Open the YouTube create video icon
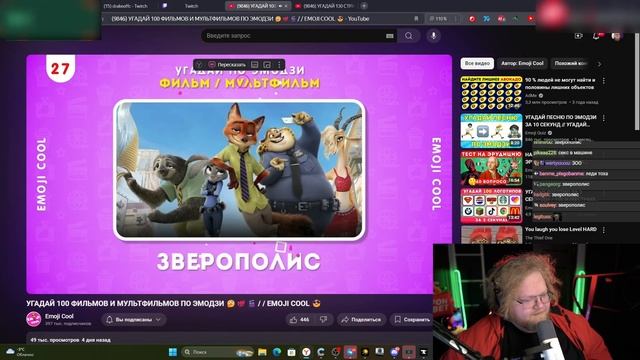The width and height of the screenshot is (640, 360). click(578, 36)
